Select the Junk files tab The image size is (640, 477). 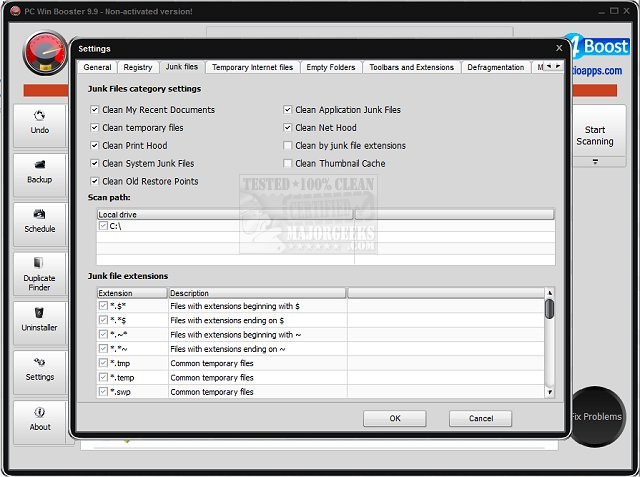coord(182,67)
